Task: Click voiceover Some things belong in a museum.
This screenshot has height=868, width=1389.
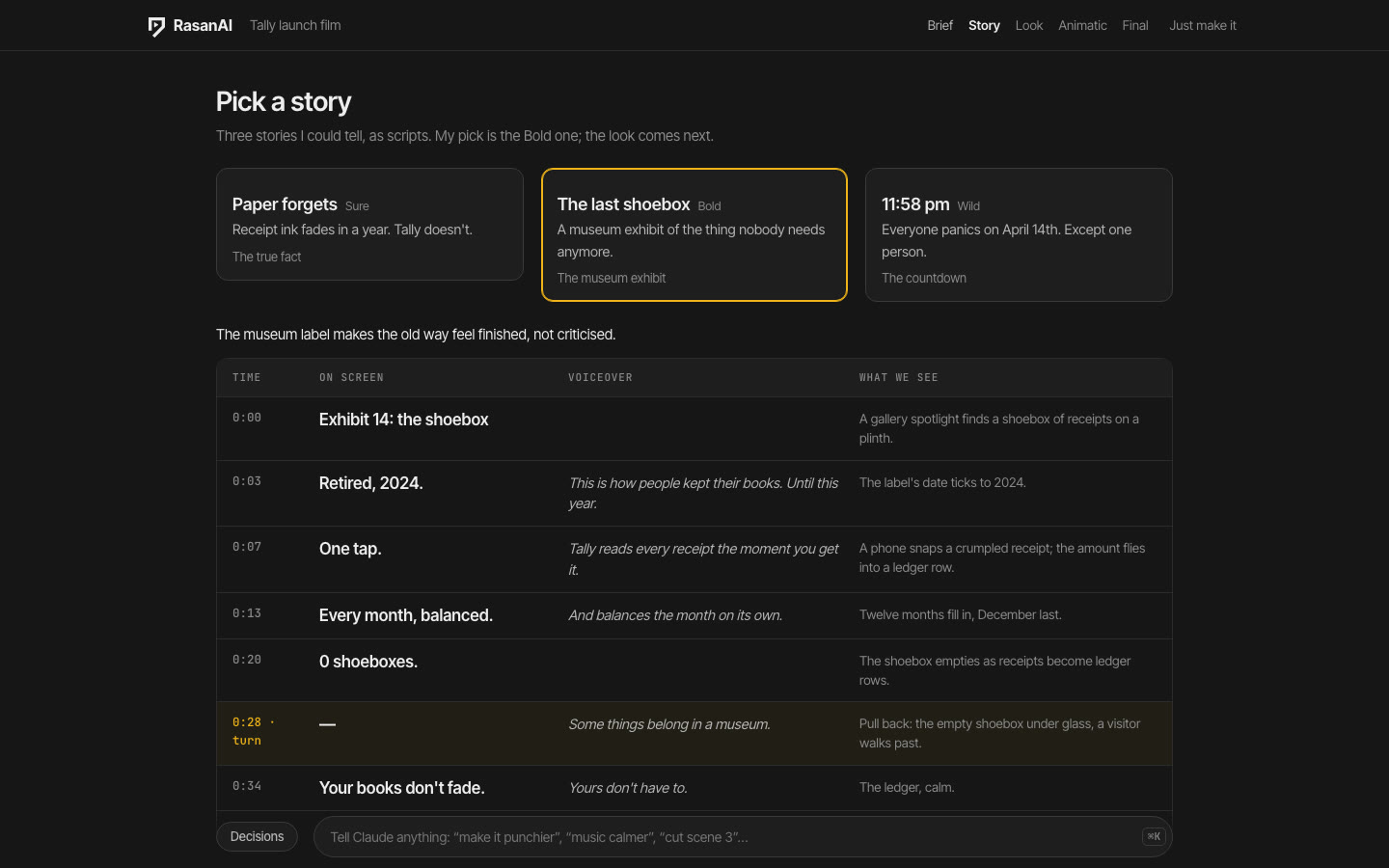Action: pos(669,724)
